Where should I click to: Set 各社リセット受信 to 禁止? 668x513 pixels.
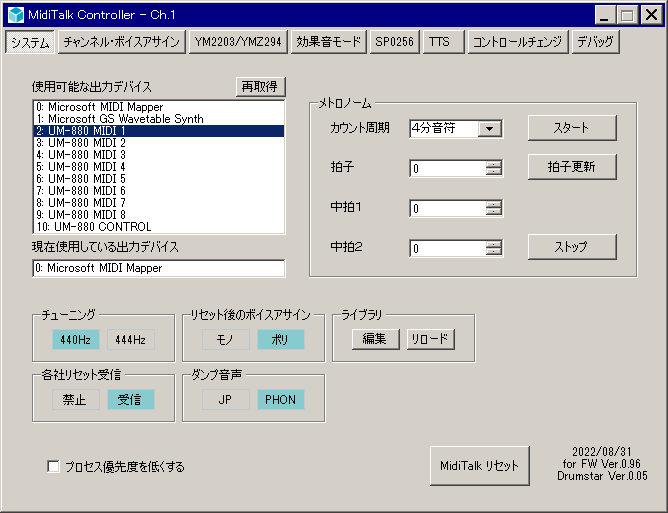[76, 400]
